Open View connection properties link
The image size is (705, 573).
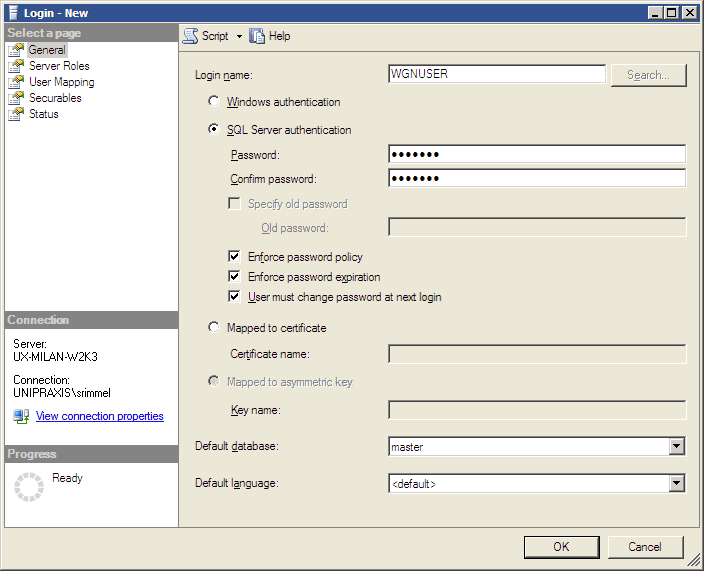(x=99, y=416)
